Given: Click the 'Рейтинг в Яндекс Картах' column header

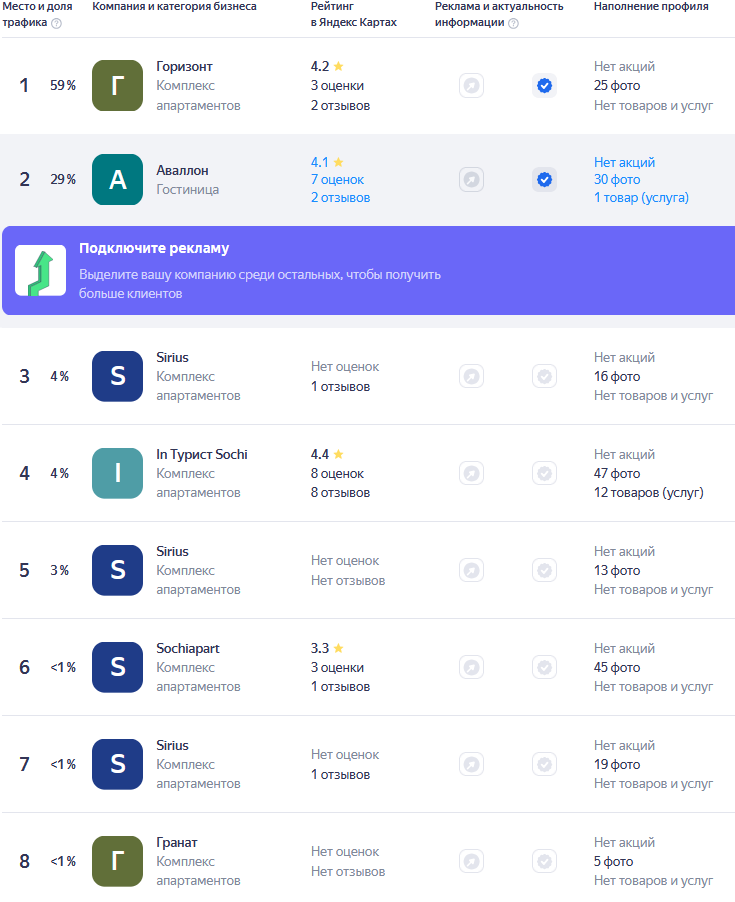Looking at the screenshot, I should click(353, 14).
